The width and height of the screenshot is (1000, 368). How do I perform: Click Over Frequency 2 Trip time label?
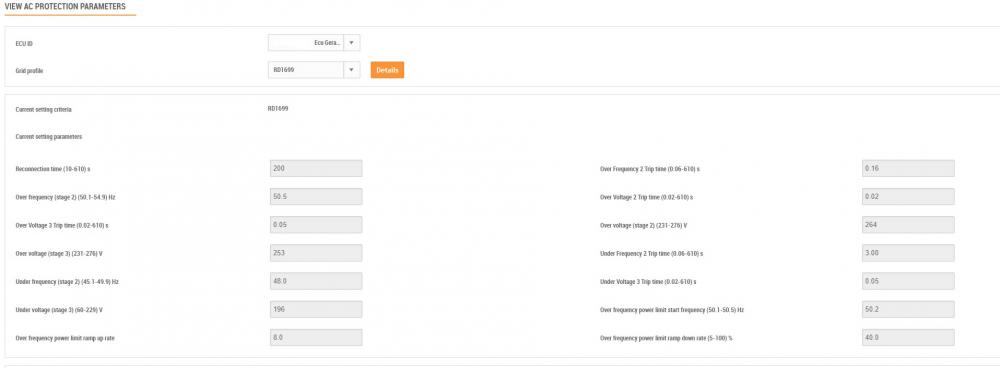[x=650, y=169]
